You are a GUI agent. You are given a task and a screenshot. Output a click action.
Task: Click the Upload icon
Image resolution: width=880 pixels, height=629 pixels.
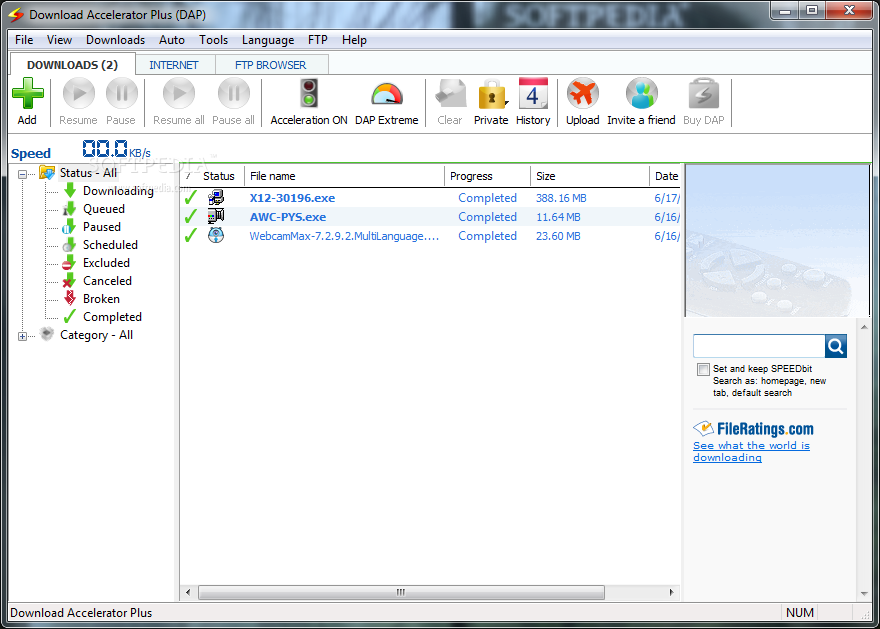582,97
